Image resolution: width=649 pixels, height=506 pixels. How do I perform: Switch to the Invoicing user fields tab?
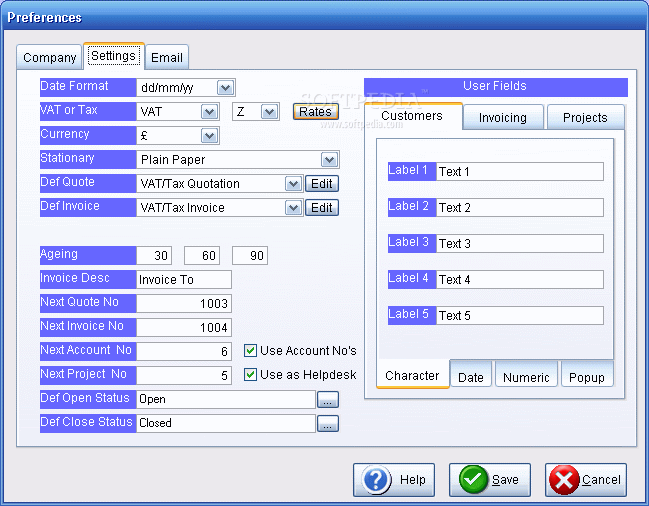pyautogui.click(x=503, y=118)
